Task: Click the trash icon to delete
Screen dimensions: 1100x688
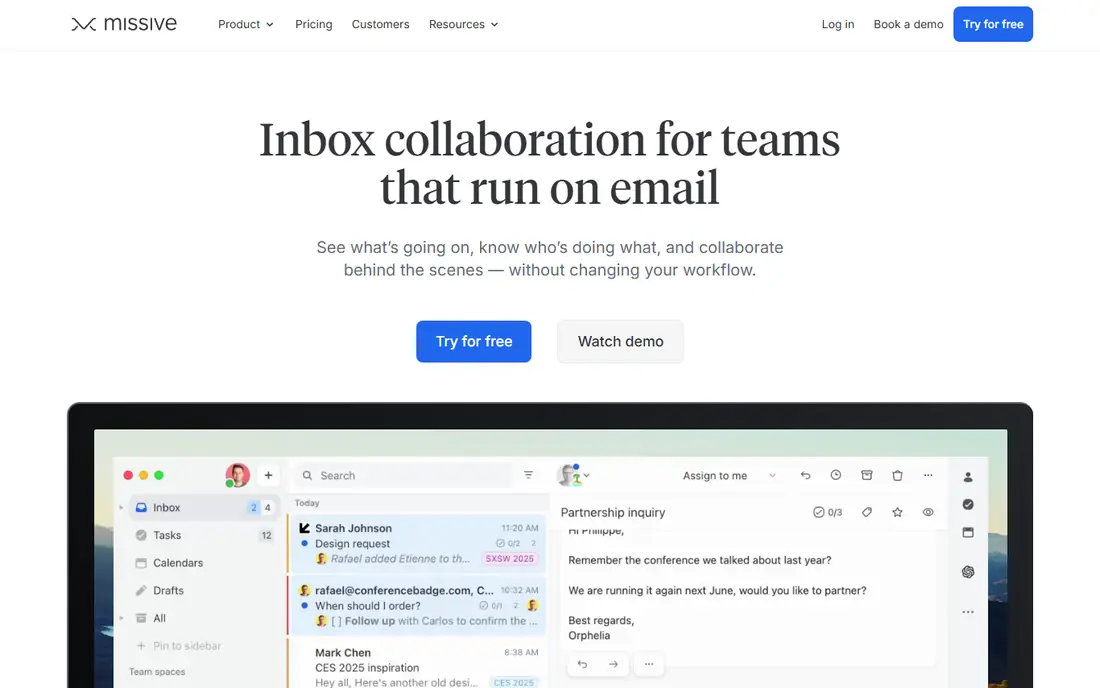Action: pos(897,475)
